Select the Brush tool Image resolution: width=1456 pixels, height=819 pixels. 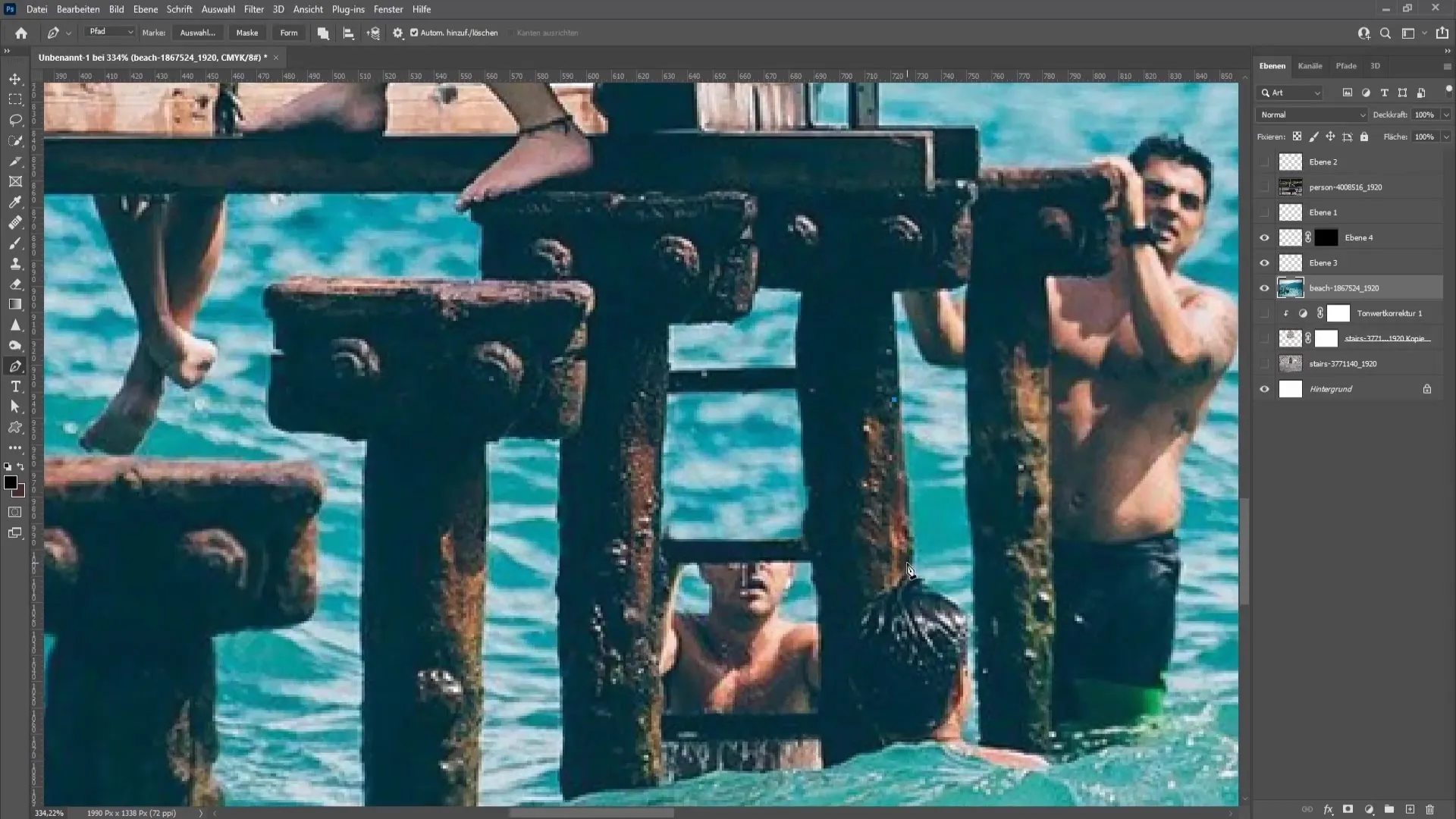[x=15, y=241]
